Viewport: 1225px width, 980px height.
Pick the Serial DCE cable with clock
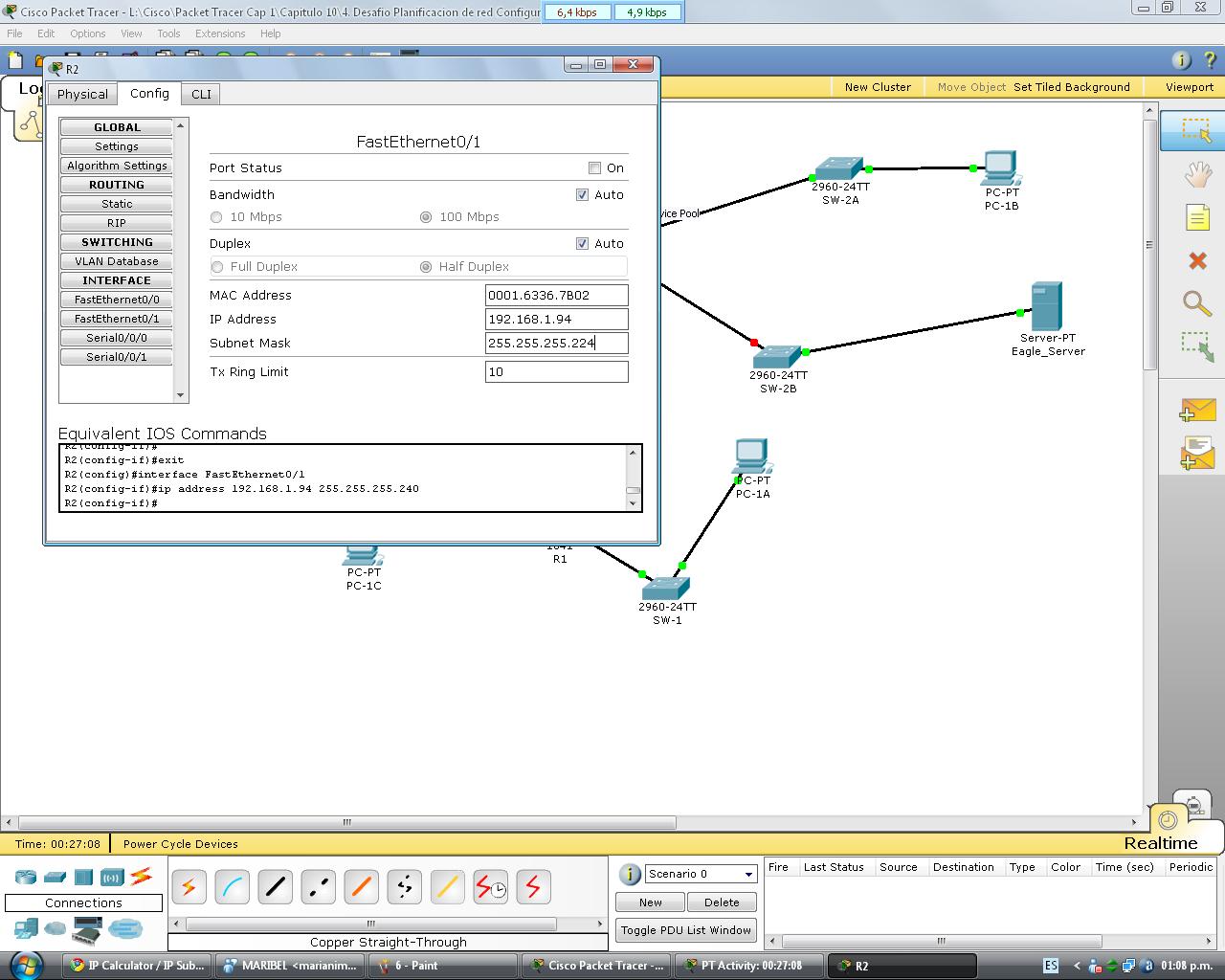click(490, 887)
